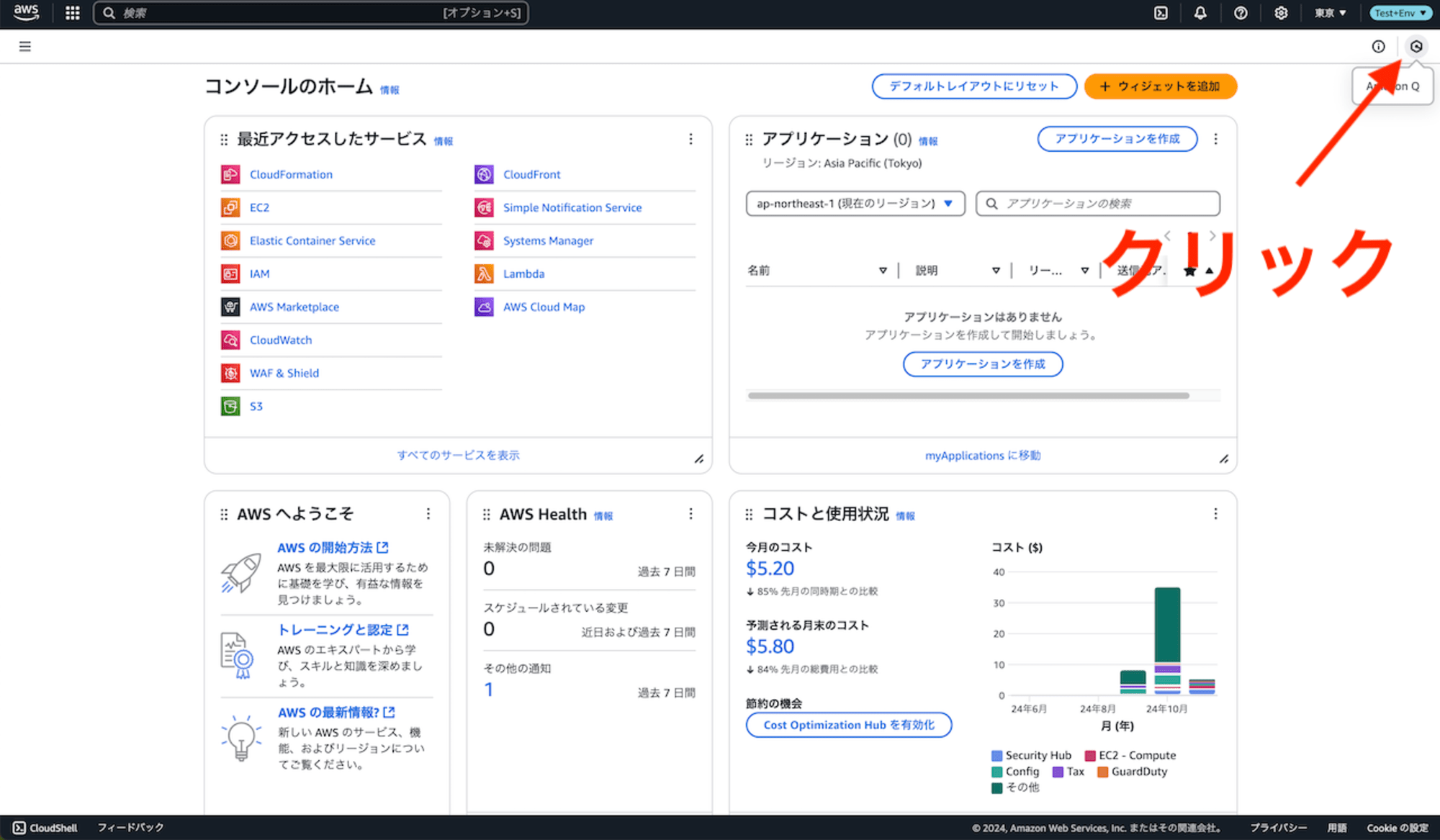Click the Security Hub legend swatch
This screenshot has height=840, width=1440.
point(997,756)
